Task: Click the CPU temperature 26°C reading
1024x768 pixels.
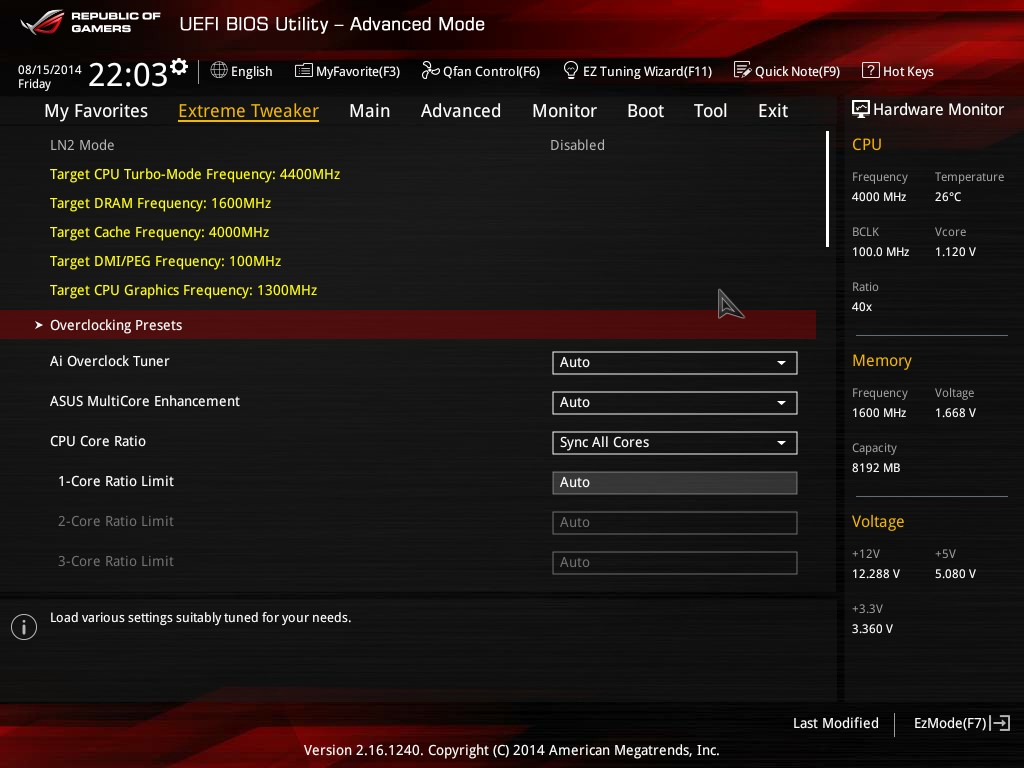Action: [x=947, y=197]
